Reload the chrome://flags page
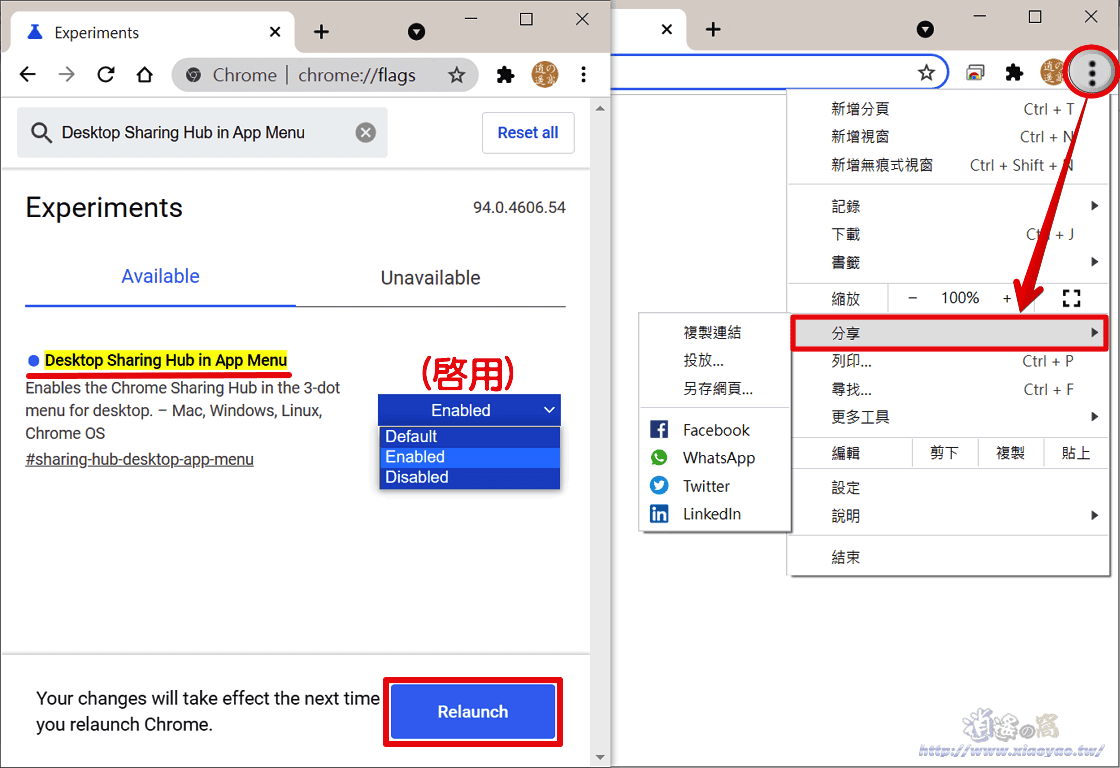 coord(105,74)
